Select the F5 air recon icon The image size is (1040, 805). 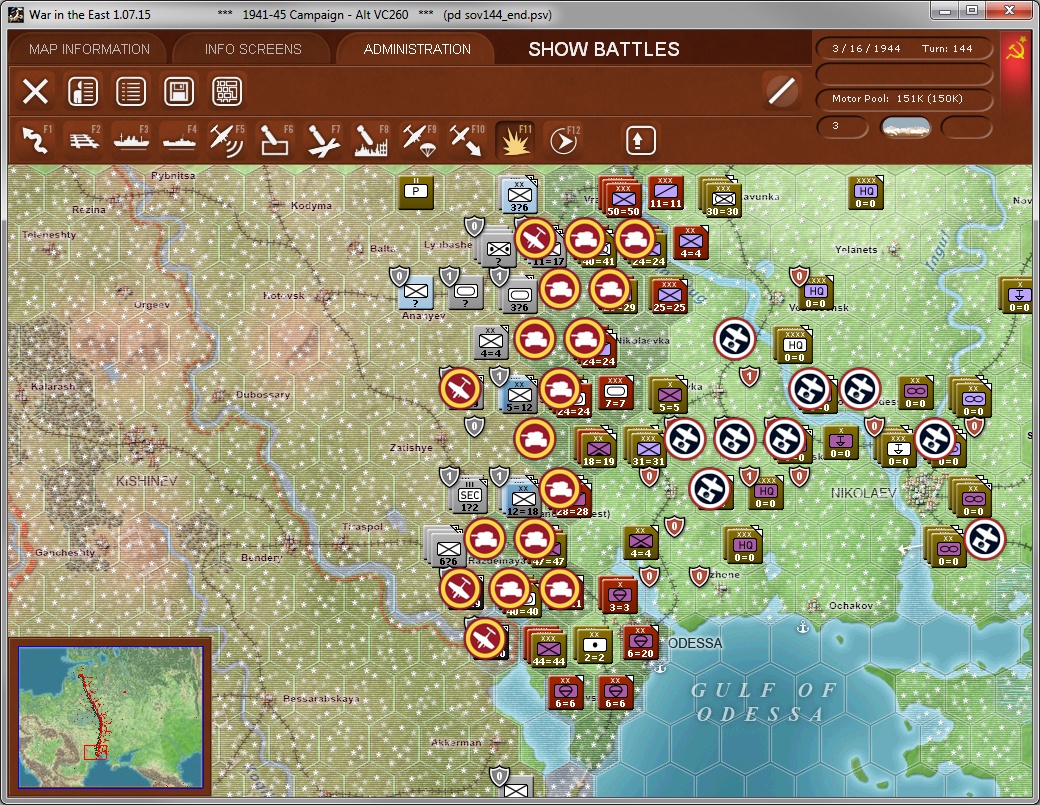227,140
